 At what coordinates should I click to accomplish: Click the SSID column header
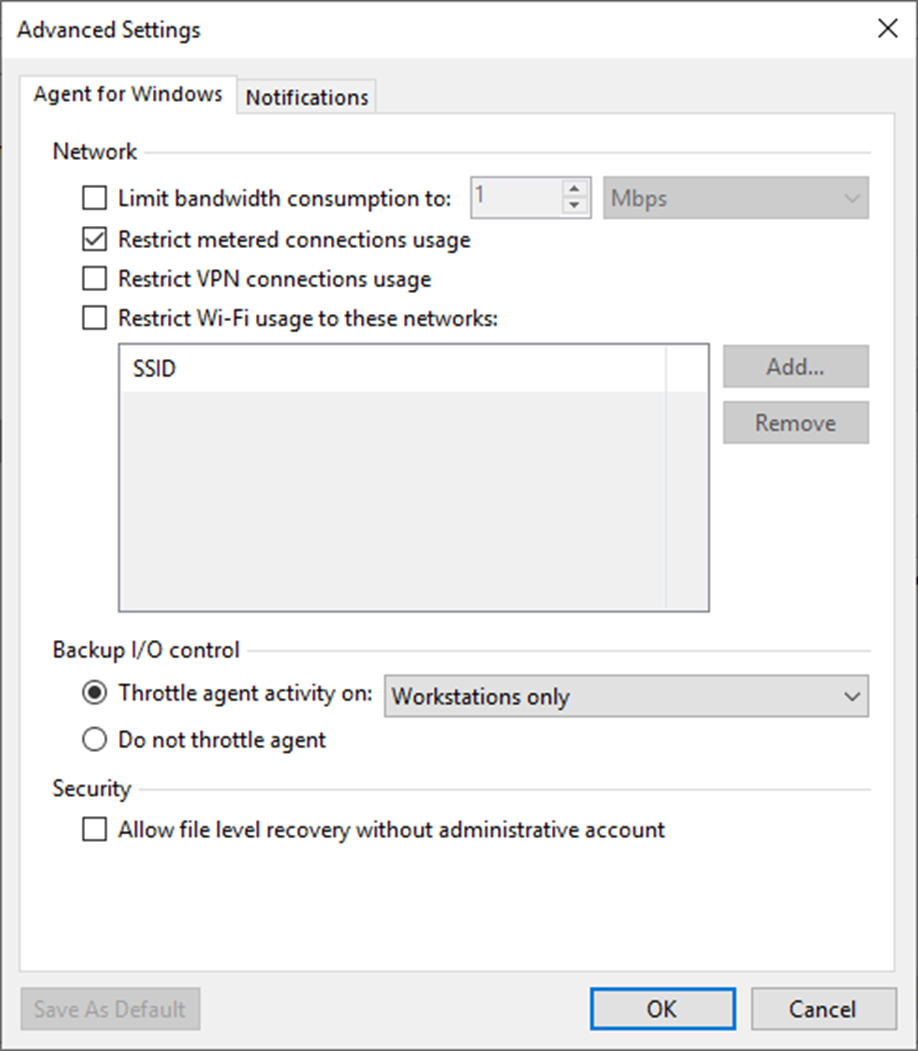click(x=392, y=369)
